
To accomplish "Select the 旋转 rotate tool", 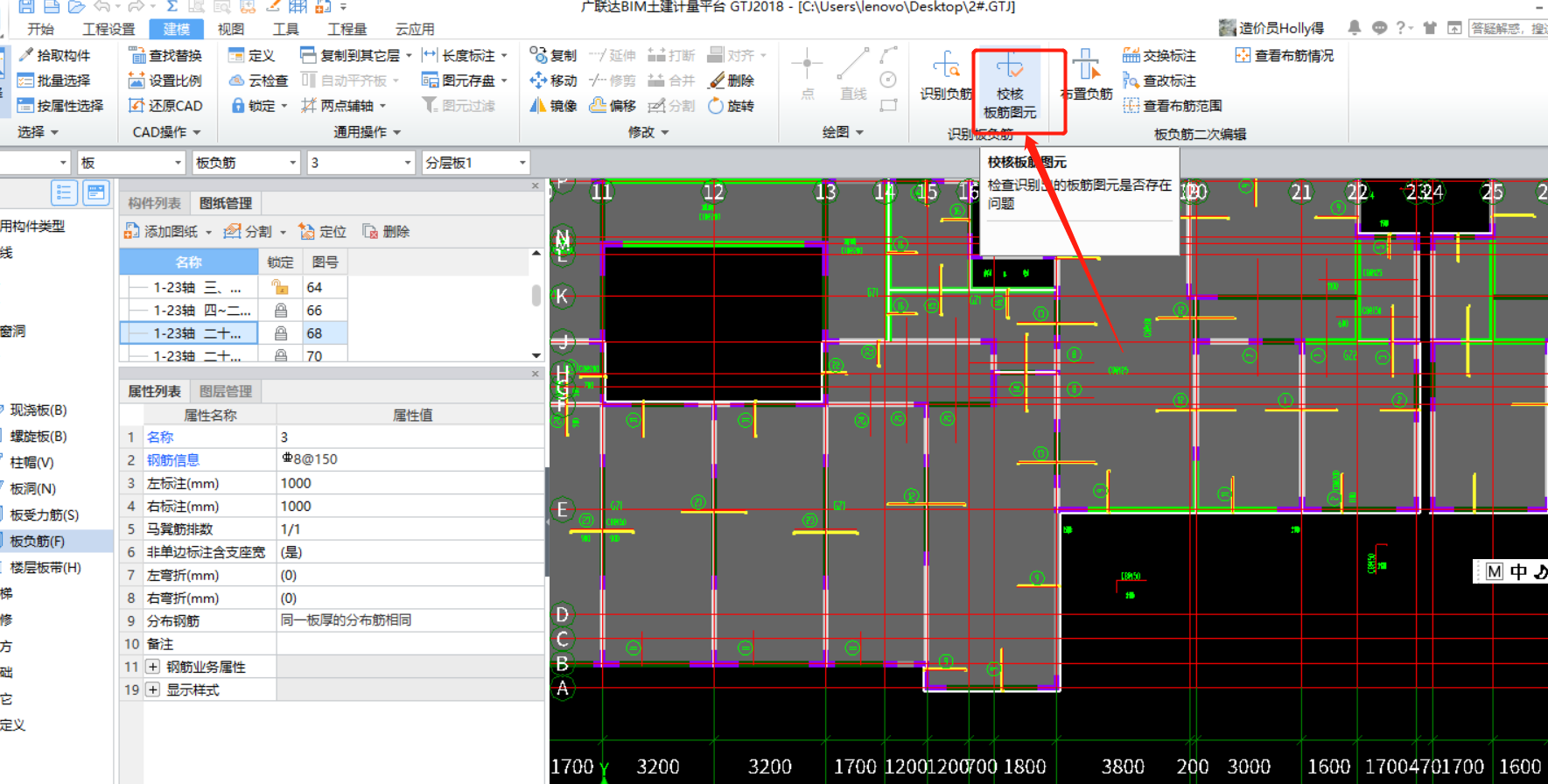I will [732, 106].
